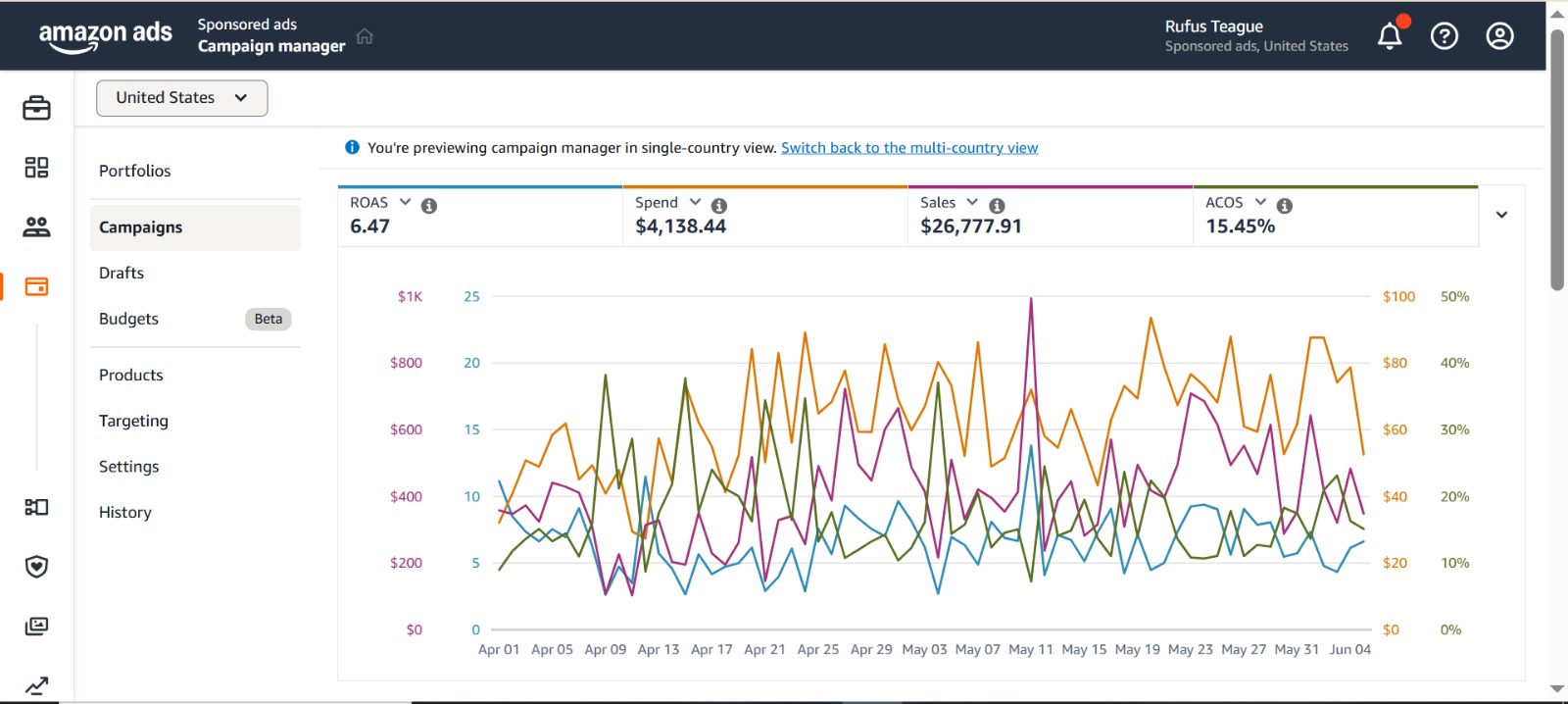The height and width of the screenshot is (704, 1568).
Task: Open Portfolios in the navigation menu
Action: pos(135,171)
